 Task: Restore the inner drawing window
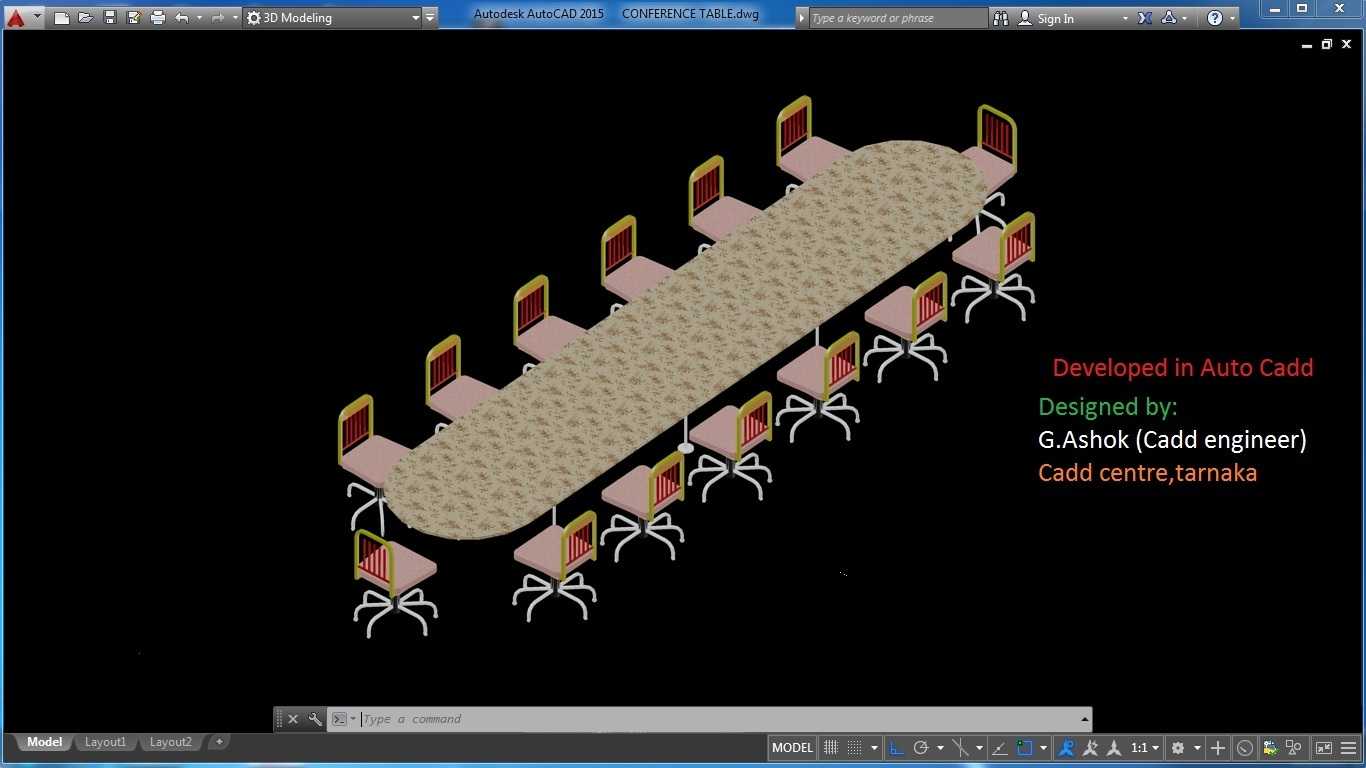coord(1327,44)
